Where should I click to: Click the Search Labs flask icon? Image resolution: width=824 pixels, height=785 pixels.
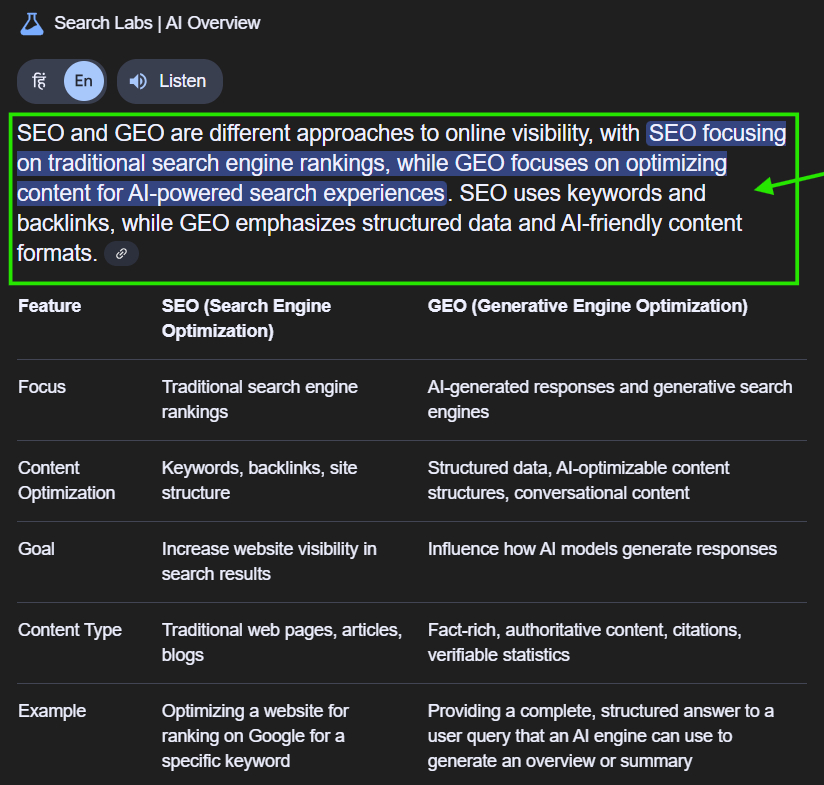click(x=32, y=24)
